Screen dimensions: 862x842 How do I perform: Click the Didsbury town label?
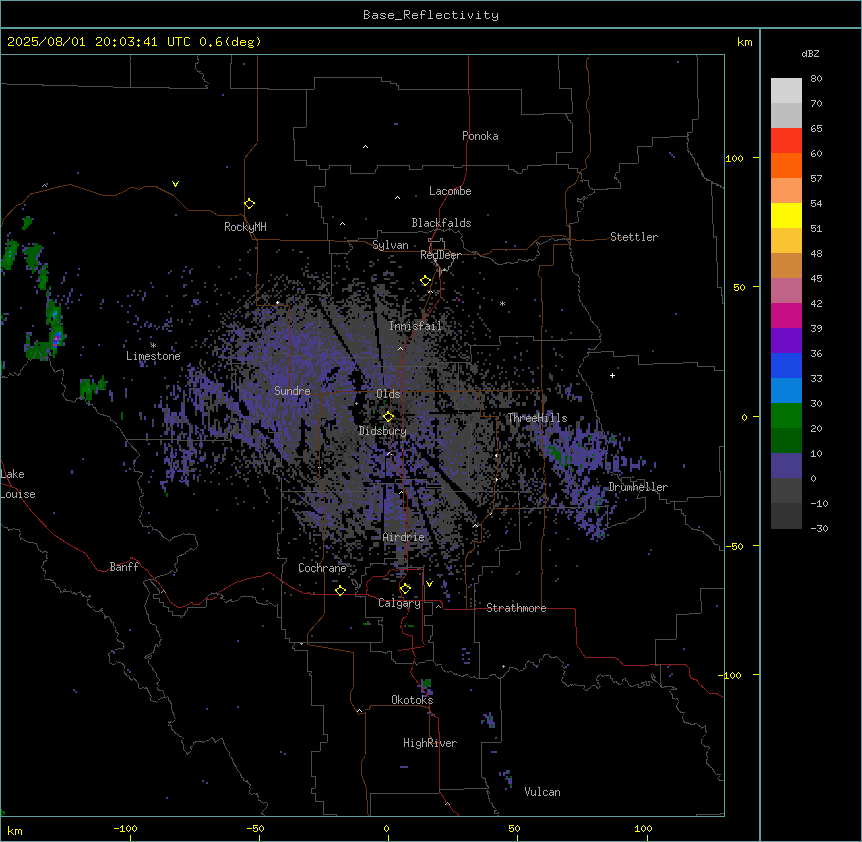click(383, 431)
